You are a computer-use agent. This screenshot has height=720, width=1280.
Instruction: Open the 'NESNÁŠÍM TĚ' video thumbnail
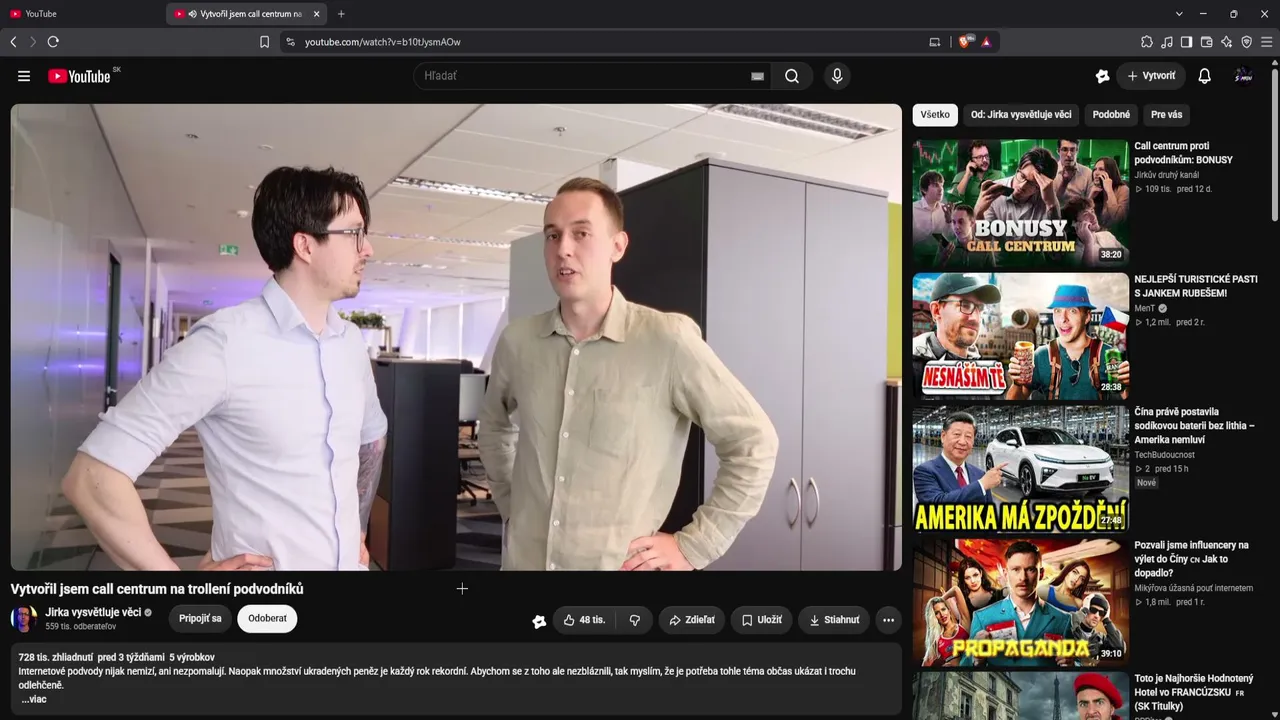(x=1020, y=336)
